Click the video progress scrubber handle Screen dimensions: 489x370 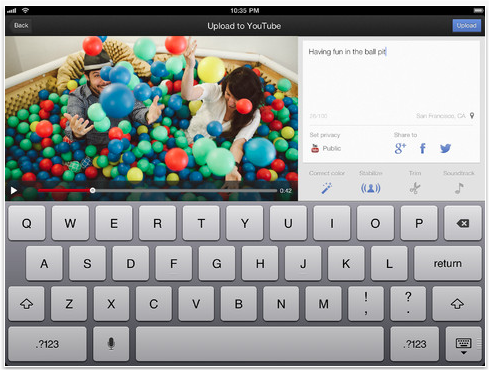coord(92,191)
